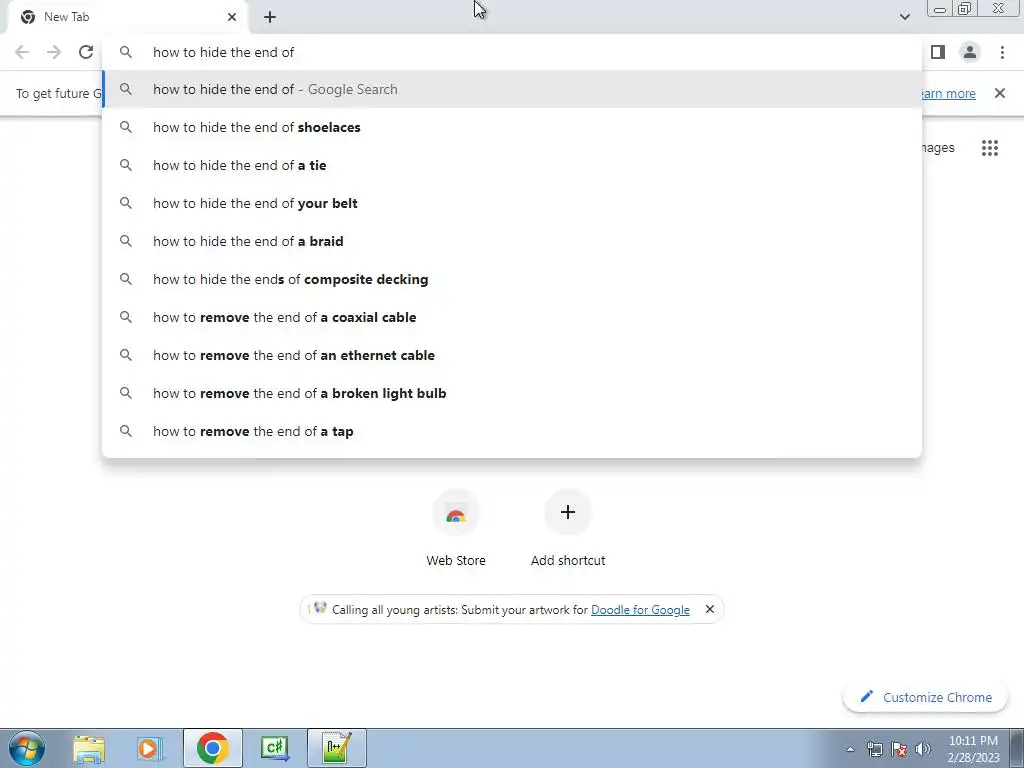The width and height of the screenshot is (1024, 768).
Task: Open the C# application taskbar icon
Action: click(274, 748)
